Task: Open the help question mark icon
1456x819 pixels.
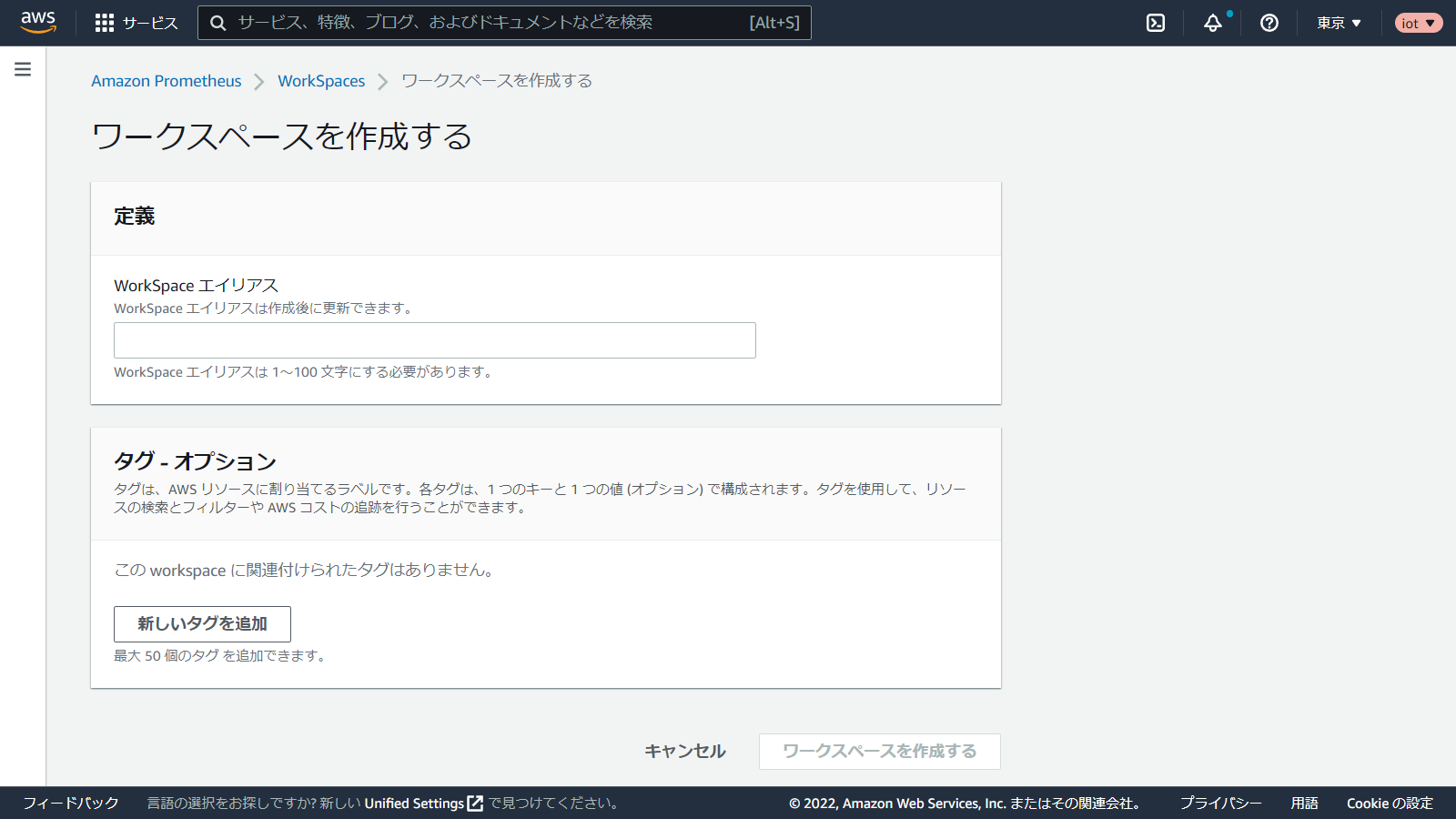Action: click(x=1269, y=23)
